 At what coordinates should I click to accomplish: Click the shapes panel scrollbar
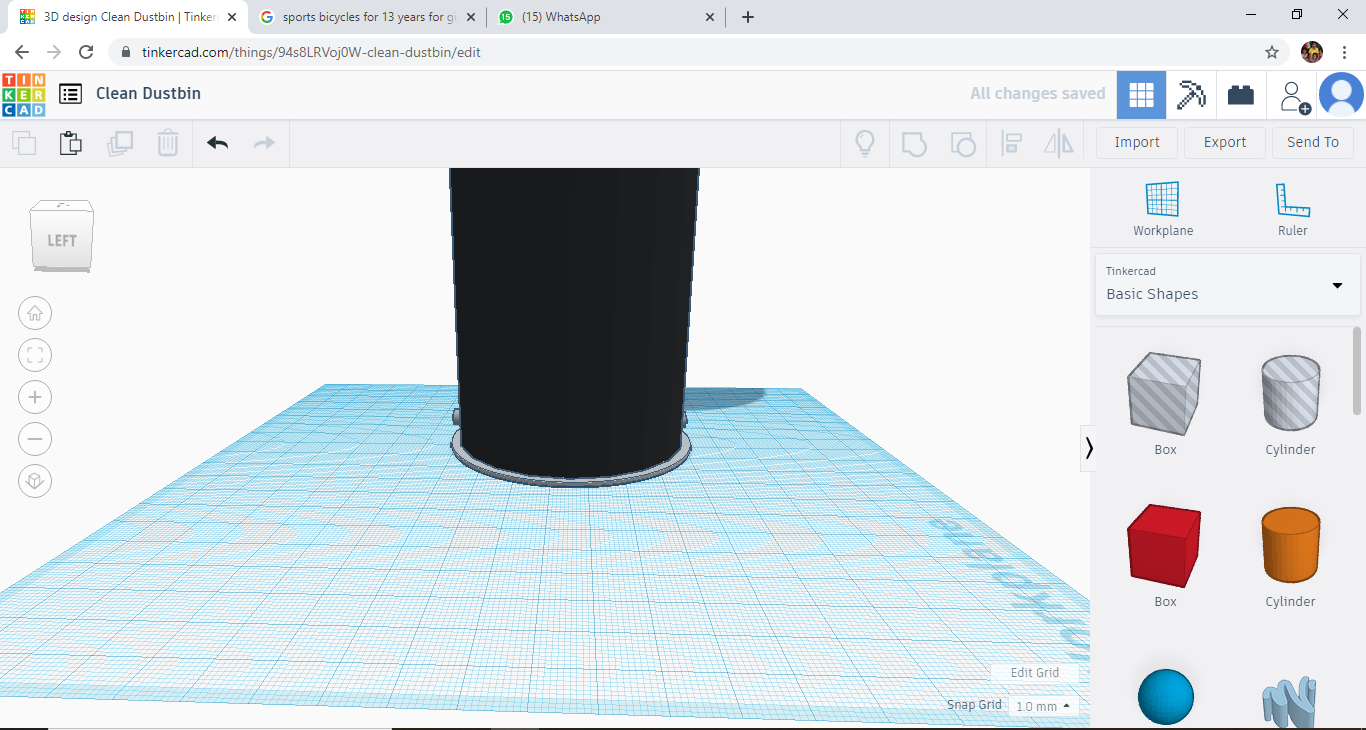tap(1357, 370)
